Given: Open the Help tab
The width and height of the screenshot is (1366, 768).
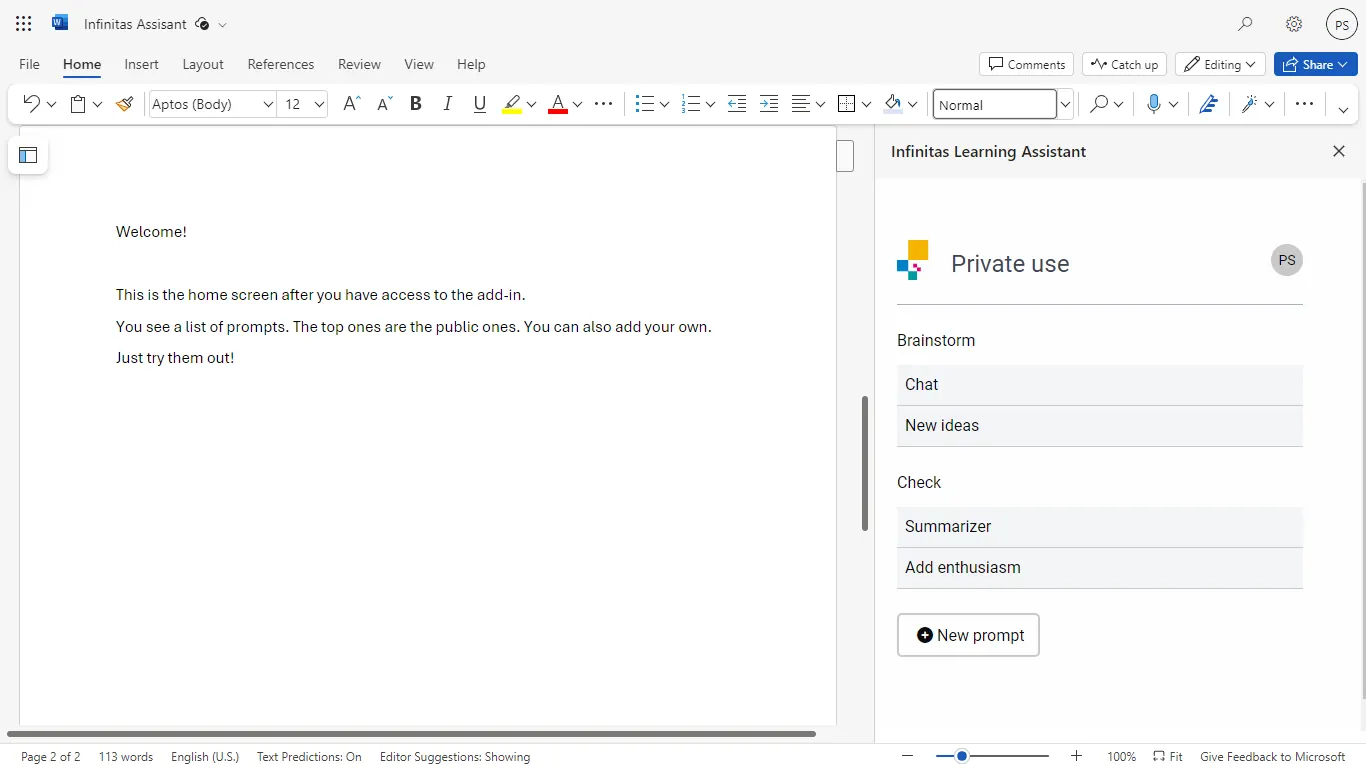Looking at the screenshot, I should (471, 64).
